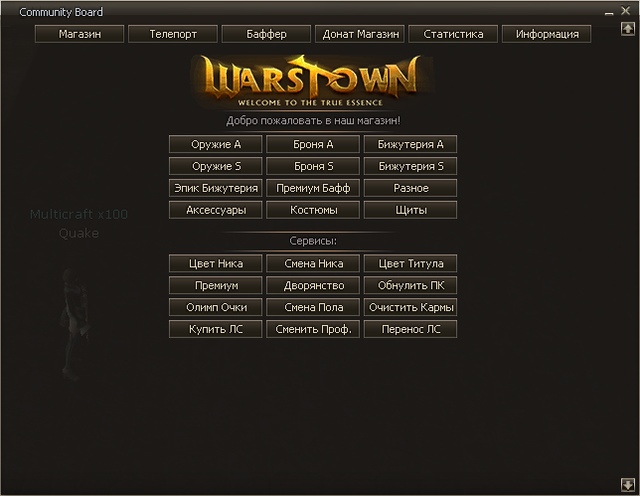Select the Премиум Бафф button
Viewport: 640px width, 496px height.
click(x=313, y=188)
